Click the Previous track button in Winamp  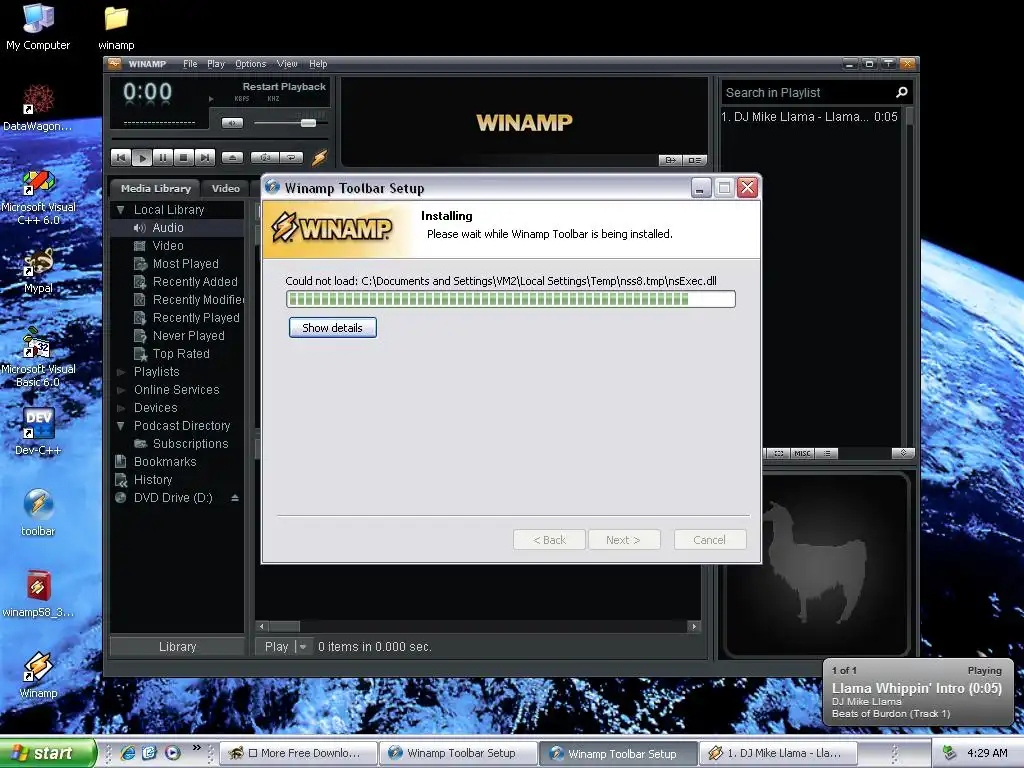121,157
